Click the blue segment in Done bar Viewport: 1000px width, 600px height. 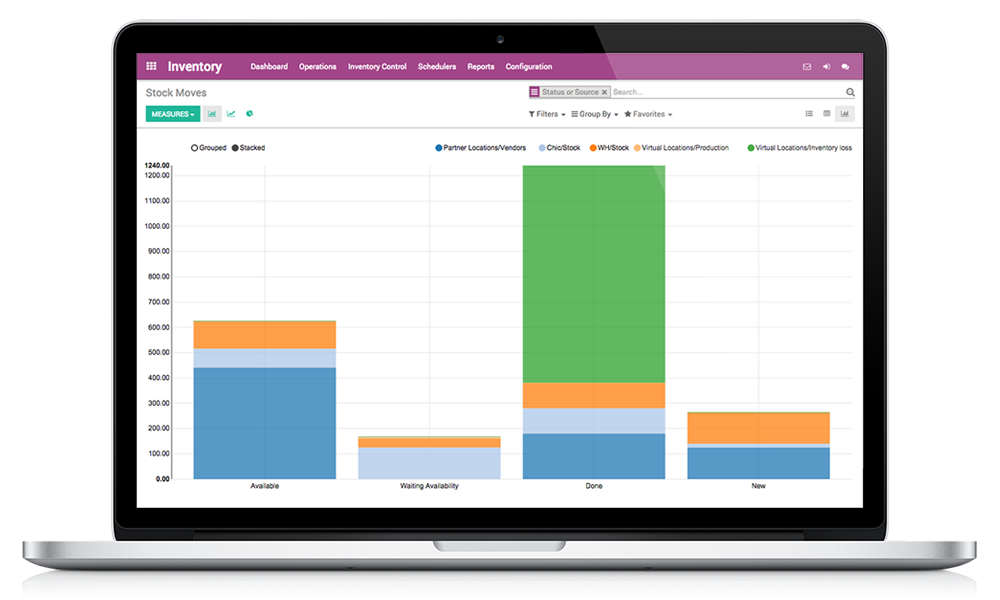click(x=594, y=457)
